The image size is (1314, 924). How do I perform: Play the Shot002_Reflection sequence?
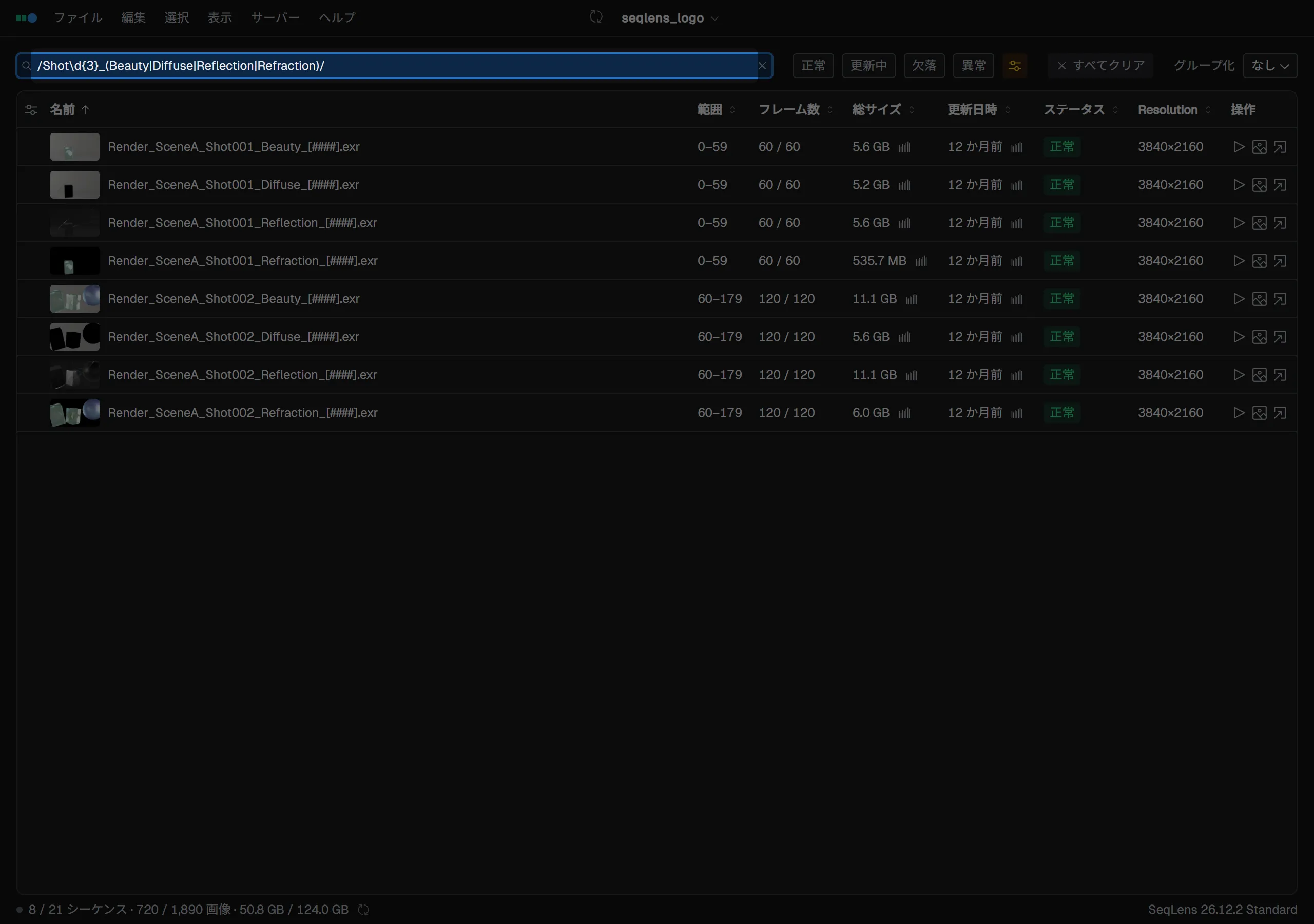(1239, 375)
